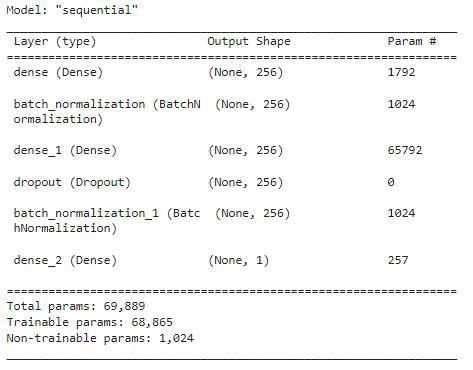The height and width of the screenshot is (370, 473).
Task: Select the dense_2 (Dense) layer name
Action: pos(65,260)
